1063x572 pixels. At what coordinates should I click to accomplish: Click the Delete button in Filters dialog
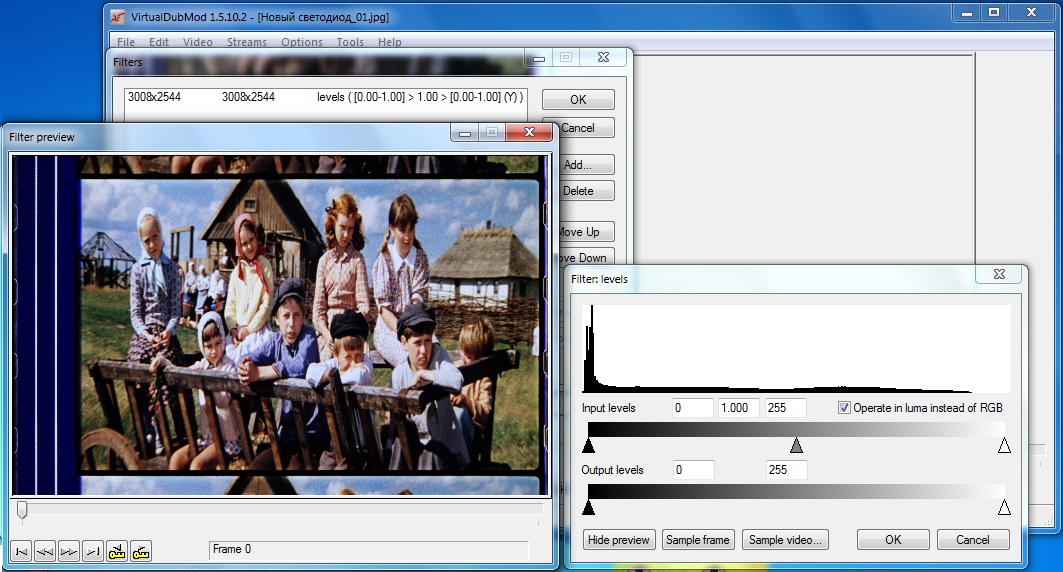coord(578,191)
